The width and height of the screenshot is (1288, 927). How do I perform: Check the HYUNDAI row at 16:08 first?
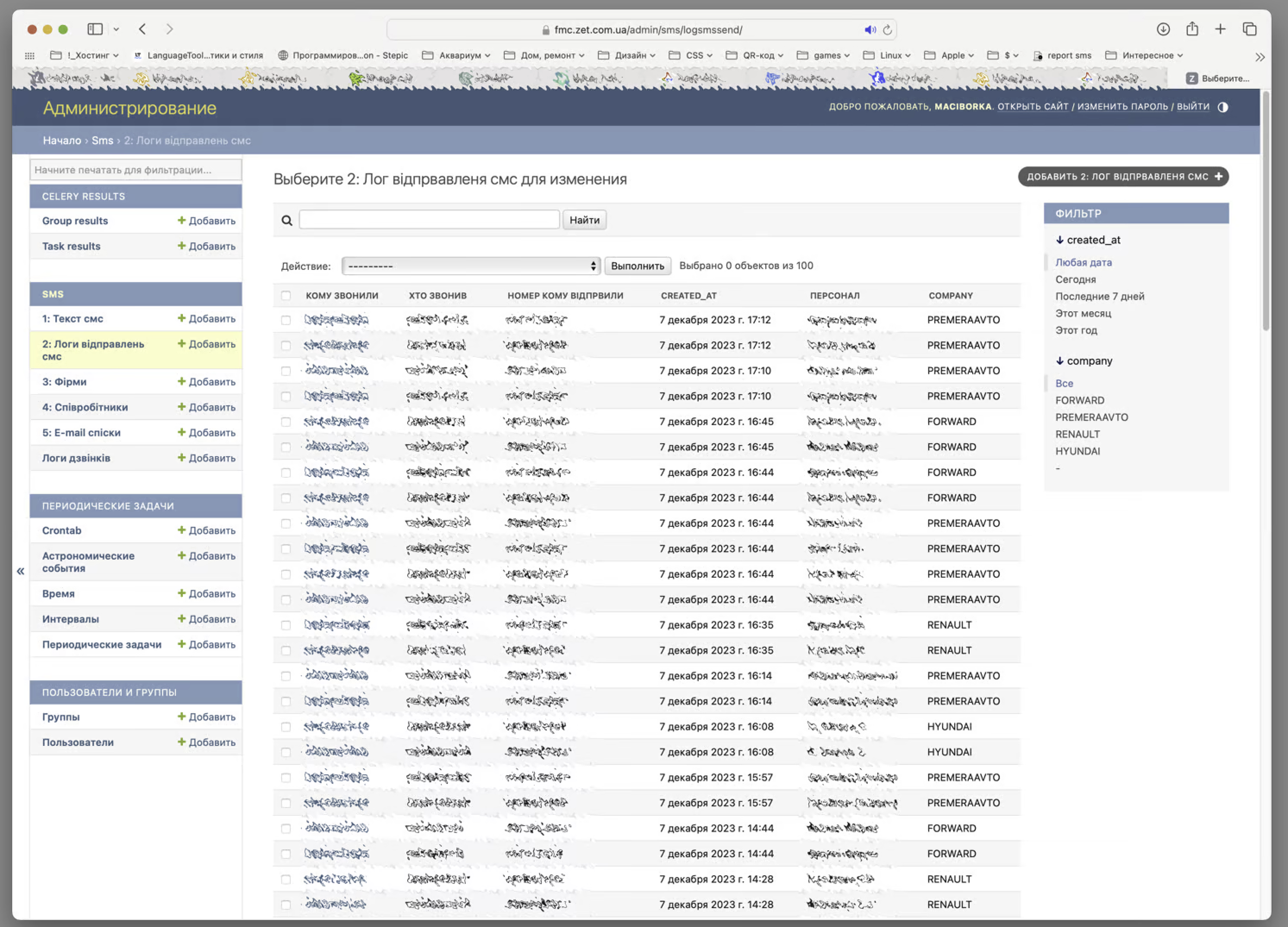pos(286,727)
